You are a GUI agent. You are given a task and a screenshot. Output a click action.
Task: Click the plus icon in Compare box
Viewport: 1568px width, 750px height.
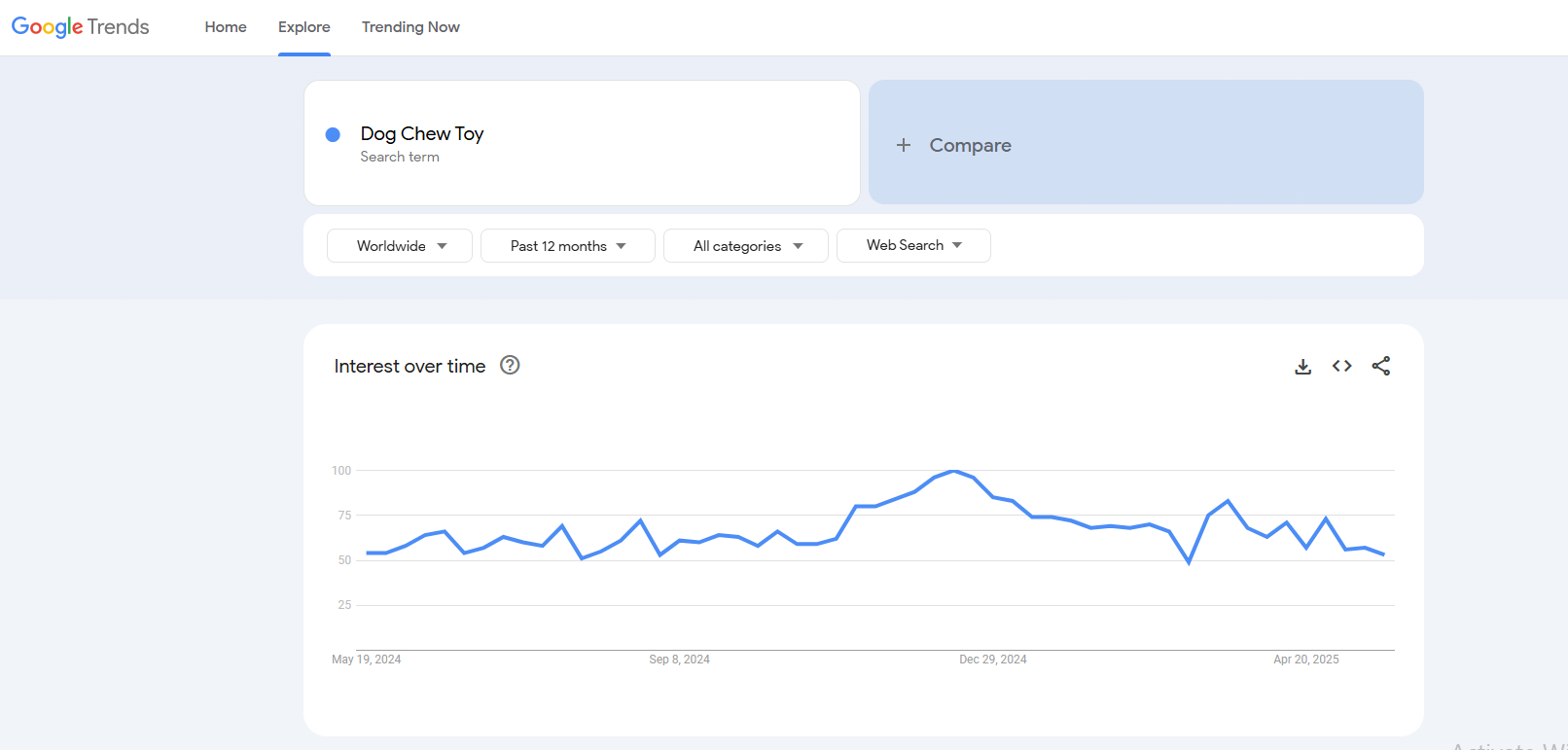tap(904, 145)
